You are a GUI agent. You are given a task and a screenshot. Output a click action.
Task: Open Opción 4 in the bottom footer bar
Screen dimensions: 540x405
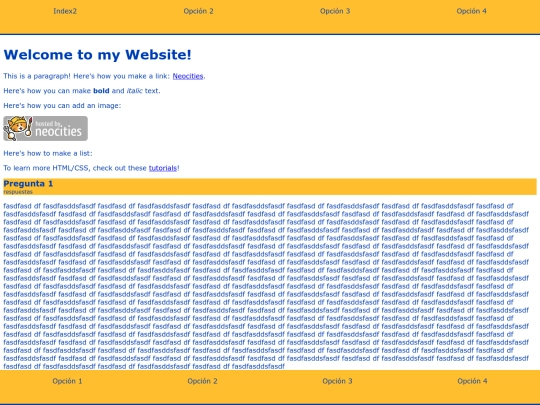click(472, 381)
